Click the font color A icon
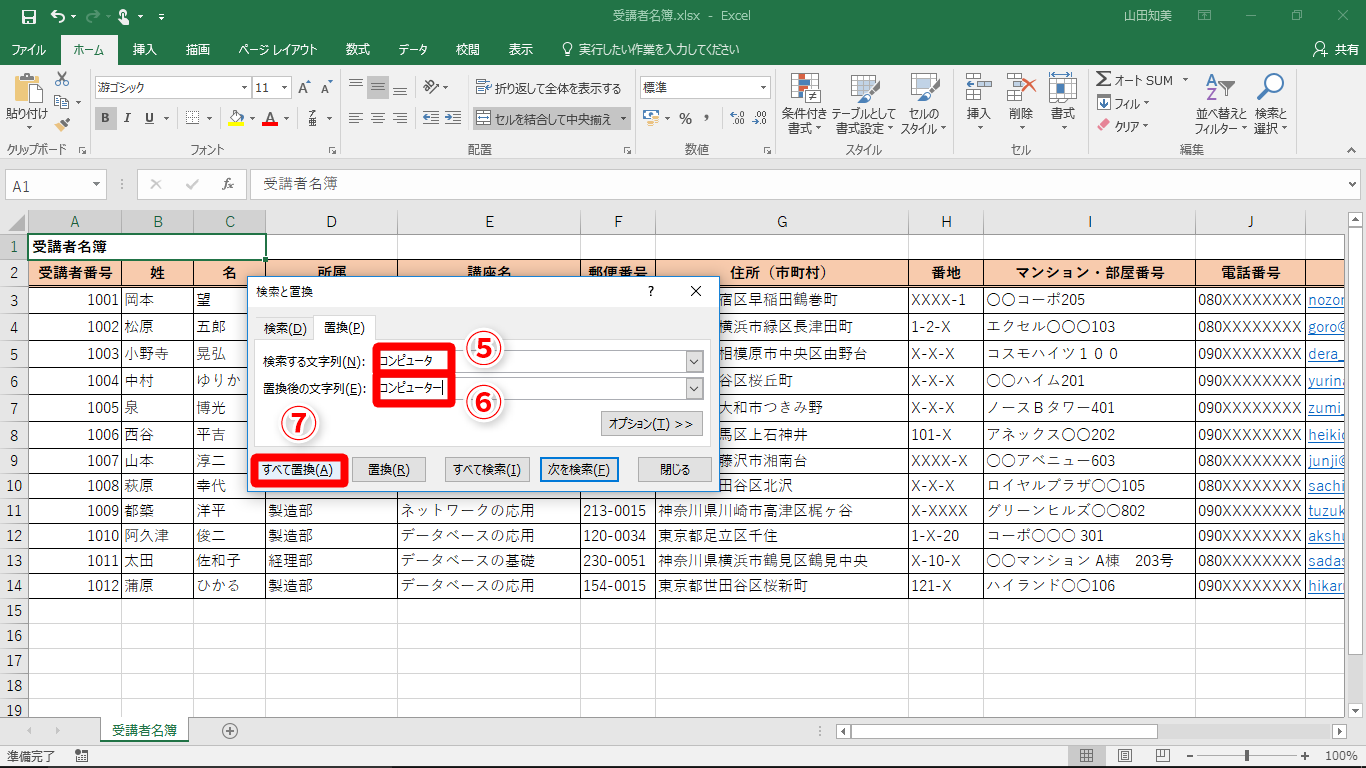 pyautogui.click(x=269, y=118)
